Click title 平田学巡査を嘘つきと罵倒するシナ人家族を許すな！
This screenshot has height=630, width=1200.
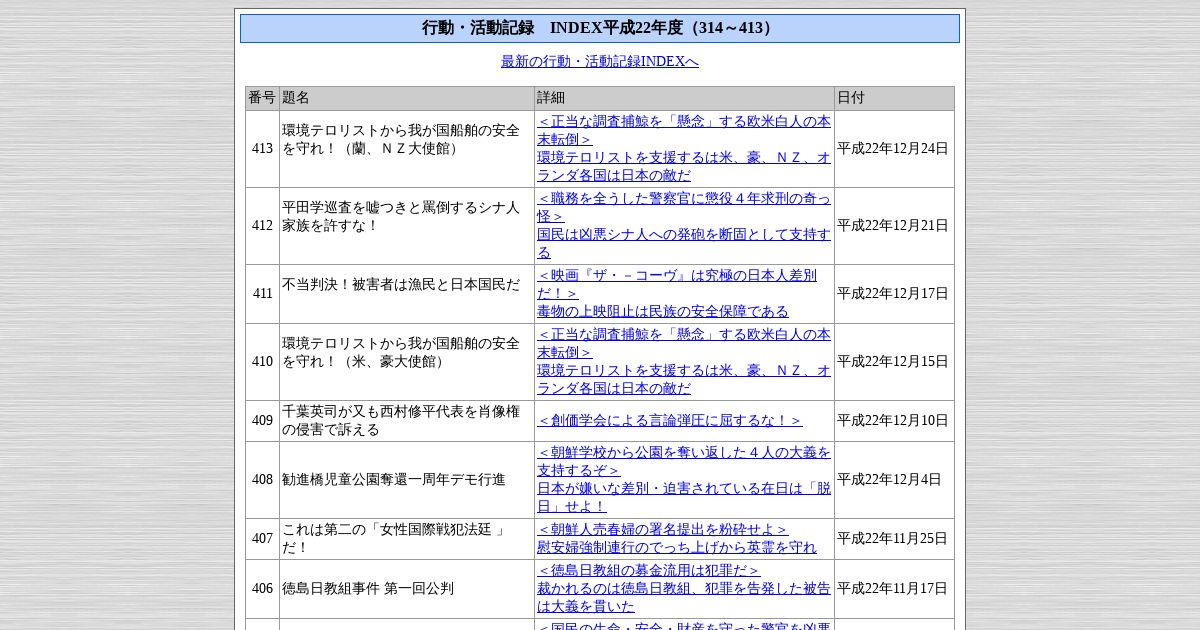pos(401,216)
